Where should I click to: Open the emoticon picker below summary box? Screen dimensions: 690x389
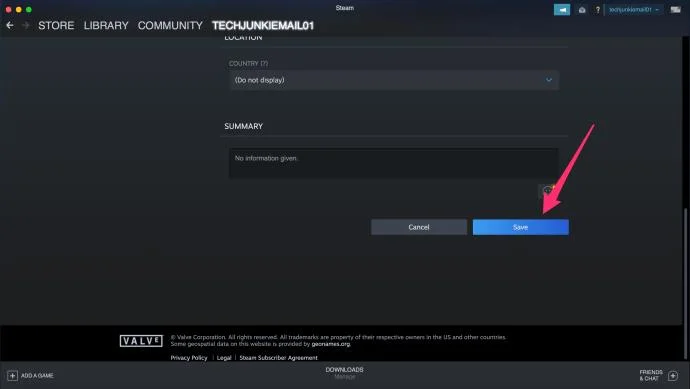(x=547, y=191)
